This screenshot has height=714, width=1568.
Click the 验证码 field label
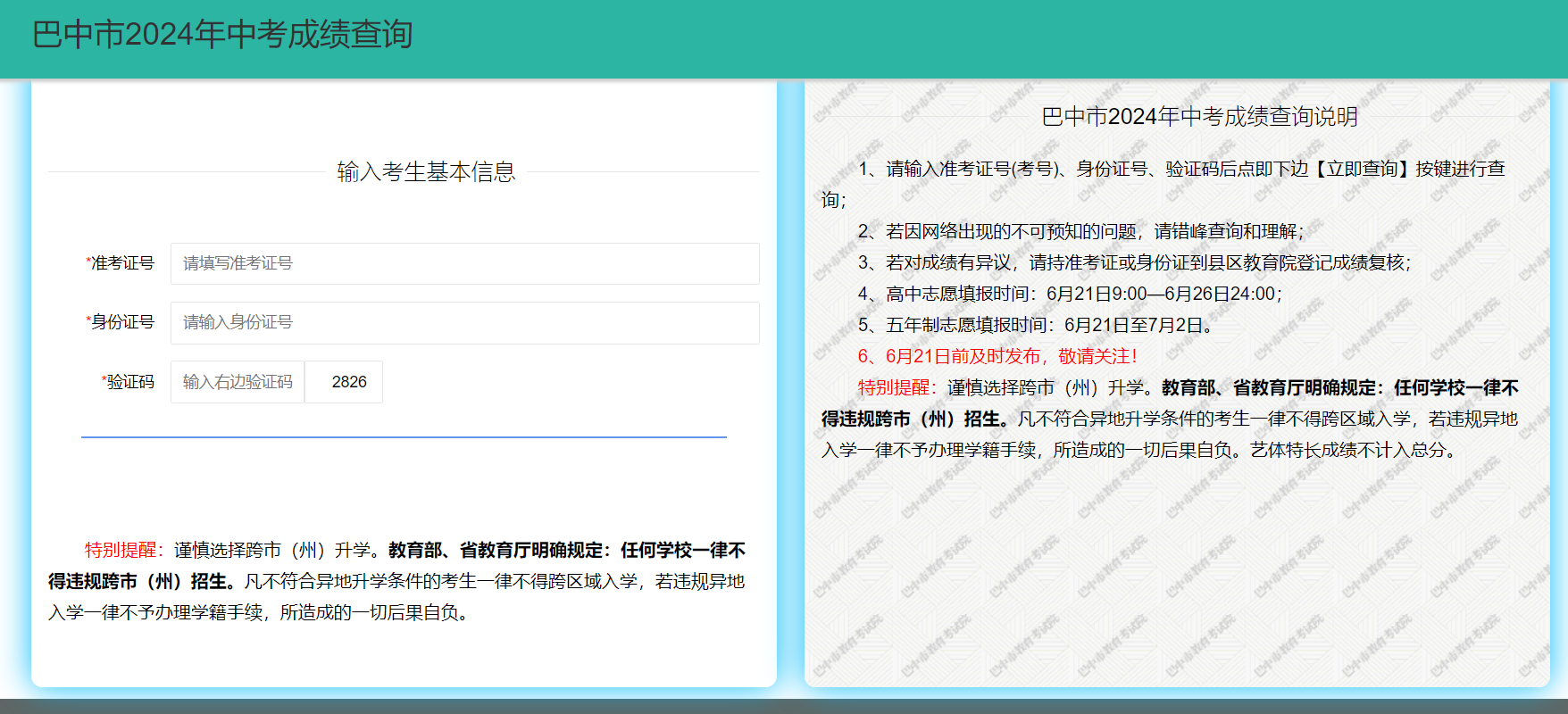129,382
